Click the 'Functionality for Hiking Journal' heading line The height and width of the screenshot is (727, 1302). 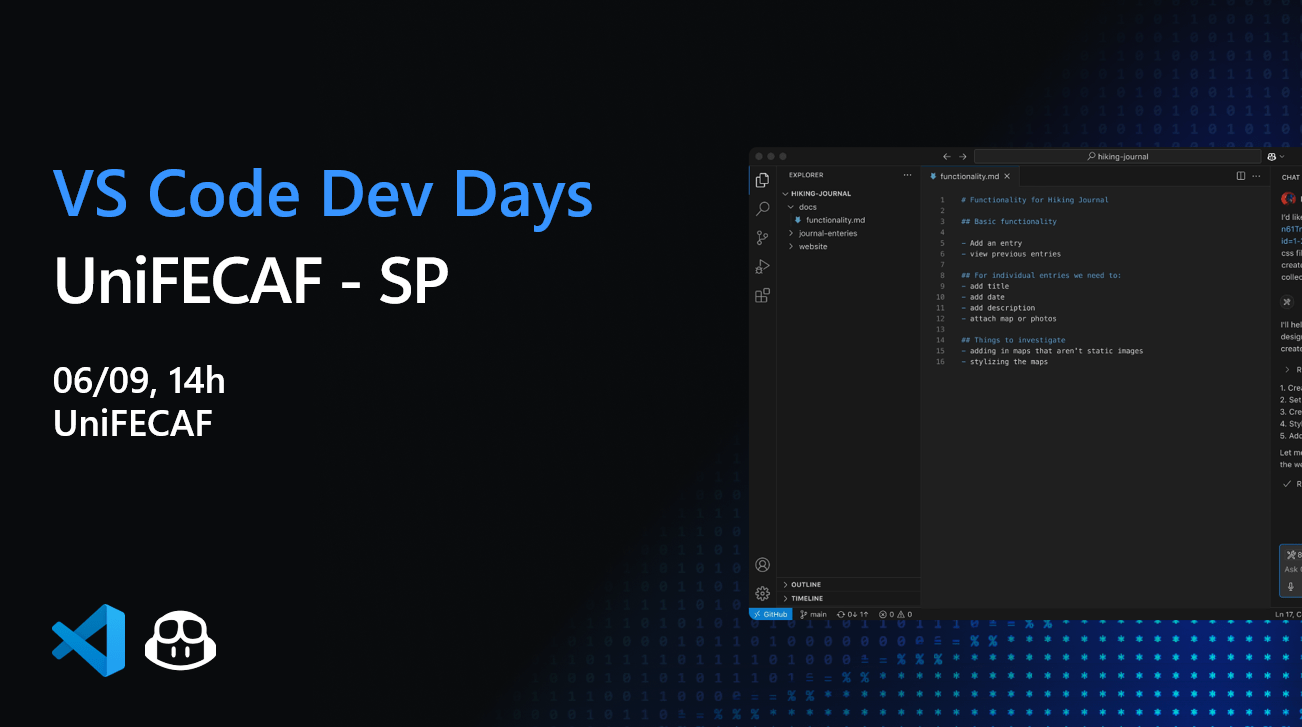tap(1035, 200)
